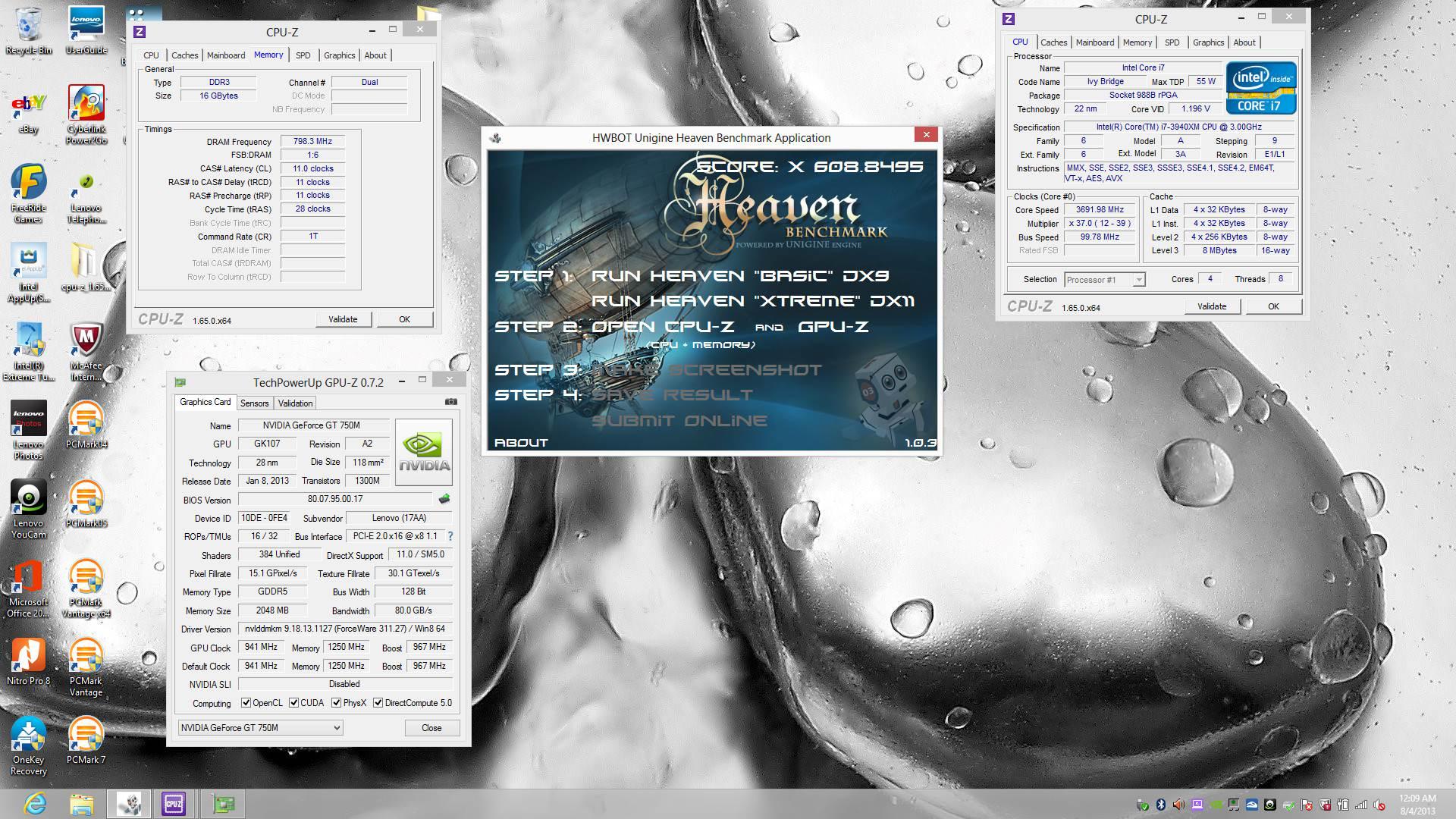Launch PCMark04 desktop shortcut
This screenshot has width=1456, height=819.
86,425
